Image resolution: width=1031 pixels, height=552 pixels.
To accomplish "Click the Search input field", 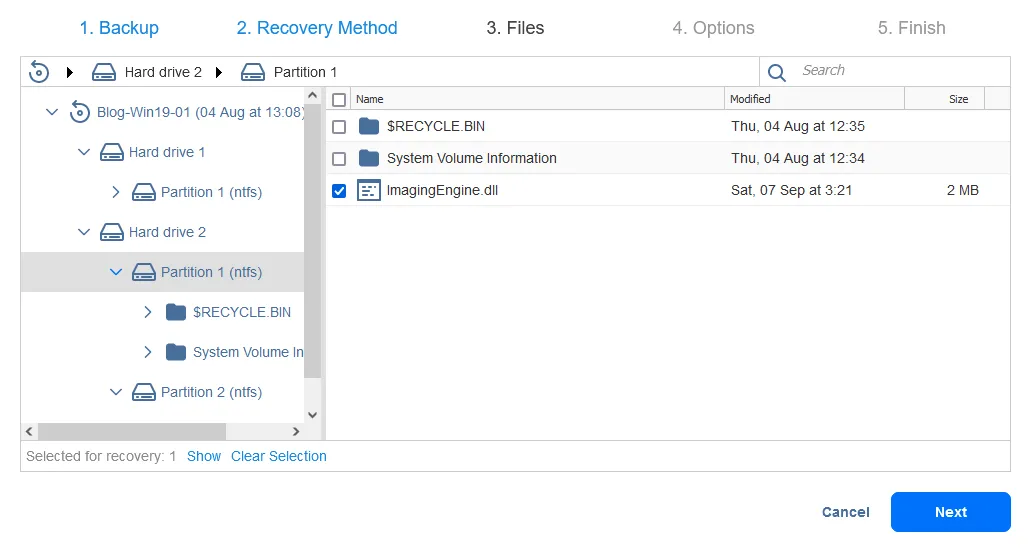I will pyautogui.click(x=900, y=71).
